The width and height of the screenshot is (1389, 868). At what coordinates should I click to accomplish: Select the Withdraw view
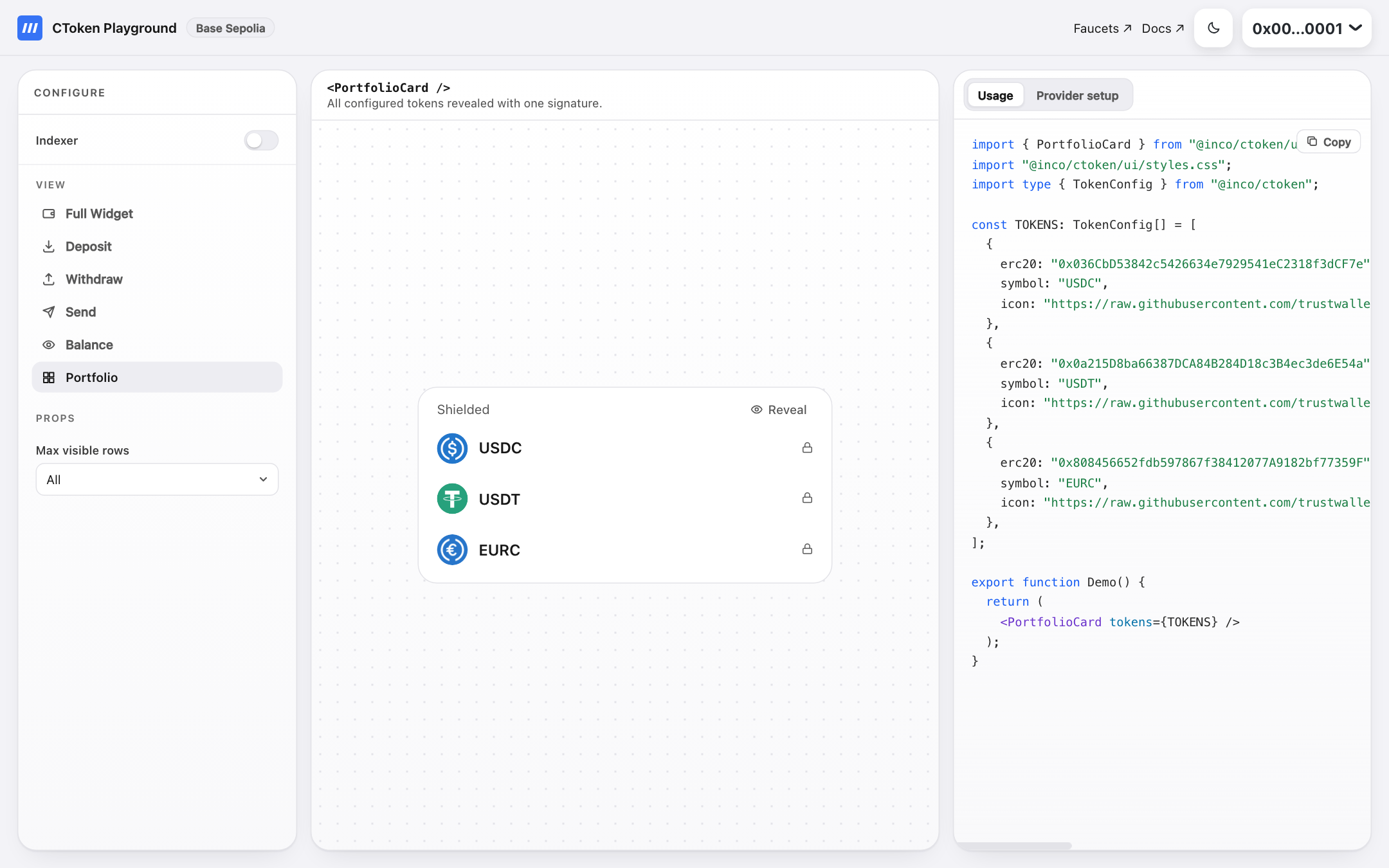tap(157, 279)
